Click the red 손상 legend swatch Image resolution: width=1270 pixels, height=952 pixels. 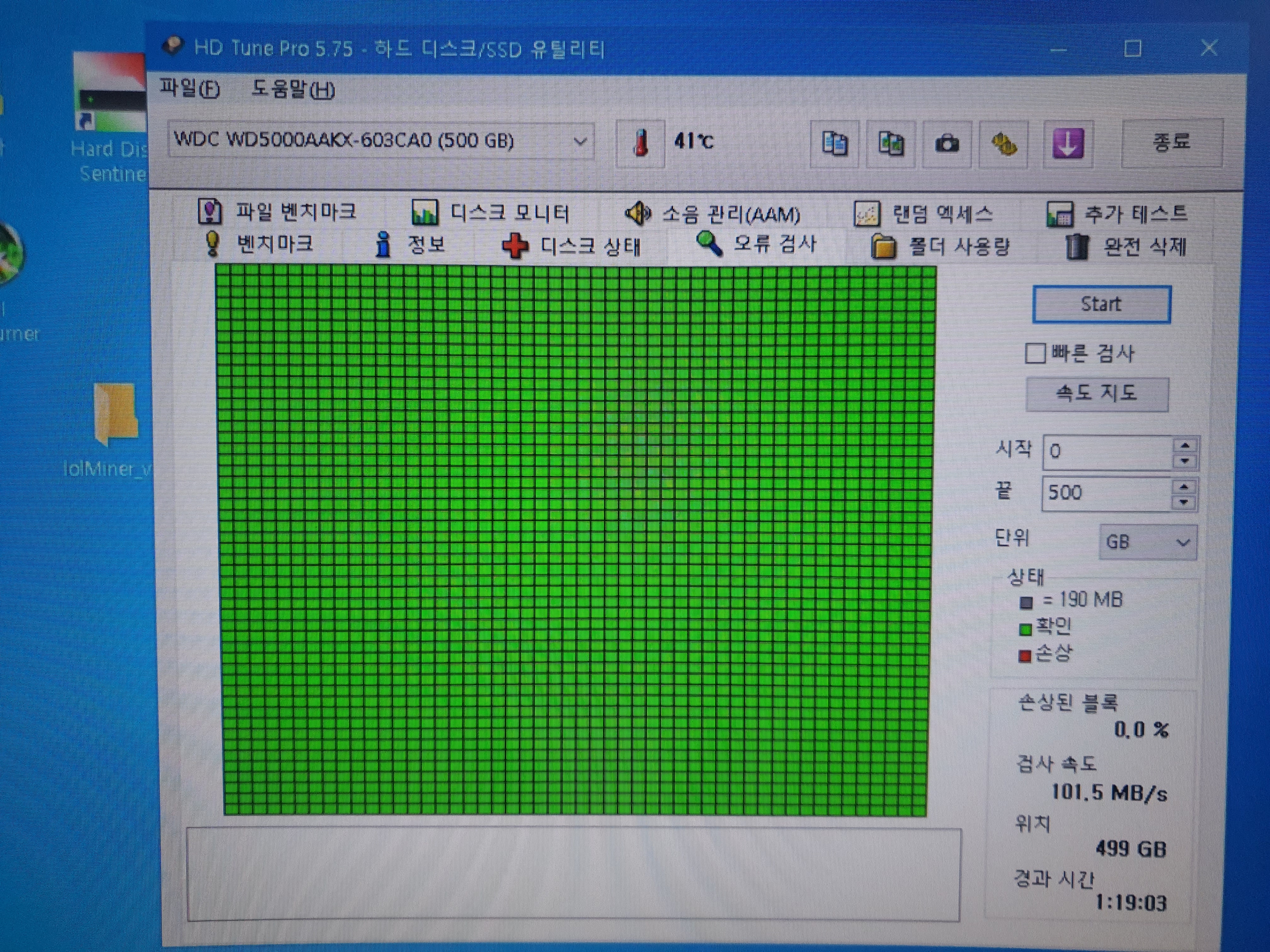click(x=1025, y=656)
